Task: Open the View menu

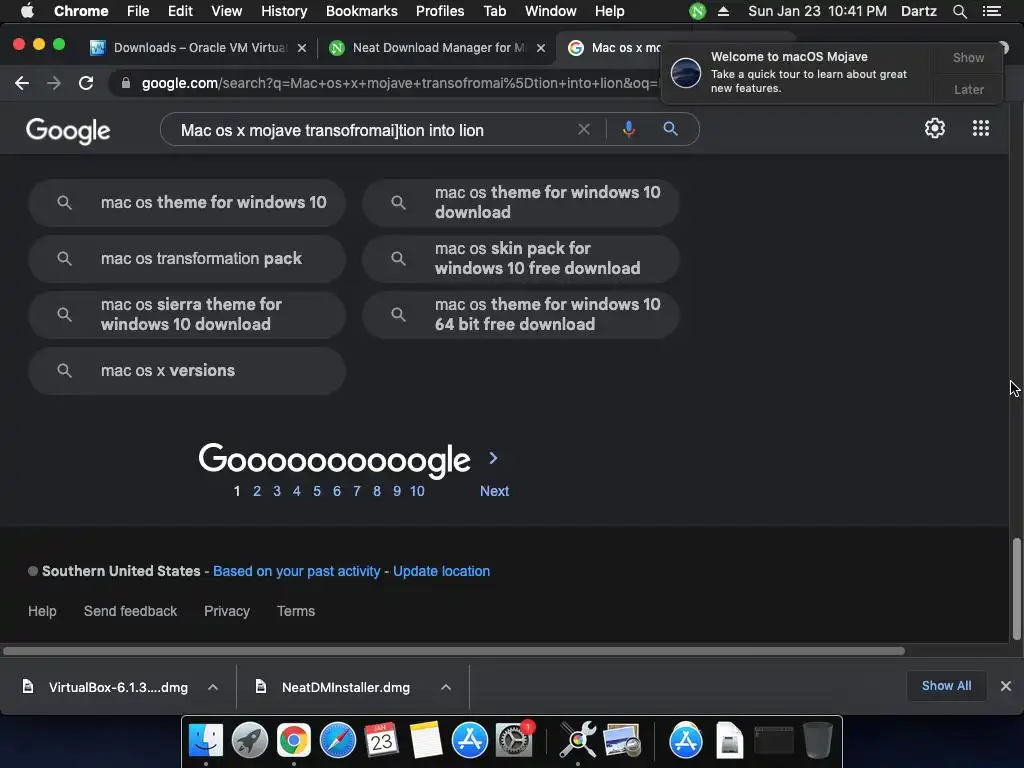Action: pyautogui.click(x=227, y=11)
